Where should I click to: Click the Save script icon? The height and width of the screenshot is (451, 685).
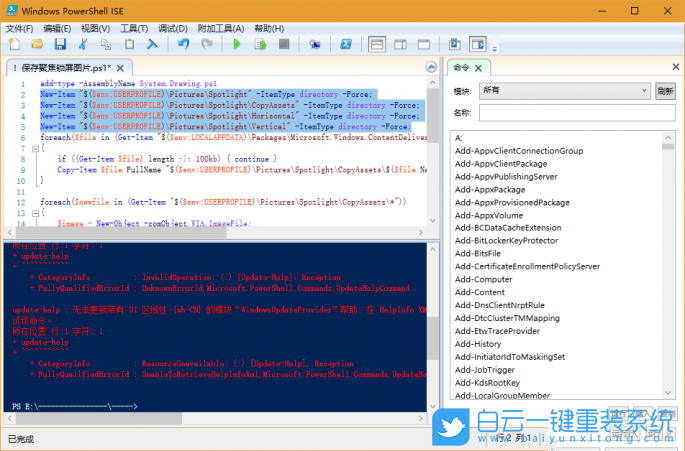click(x=60, y=45)
